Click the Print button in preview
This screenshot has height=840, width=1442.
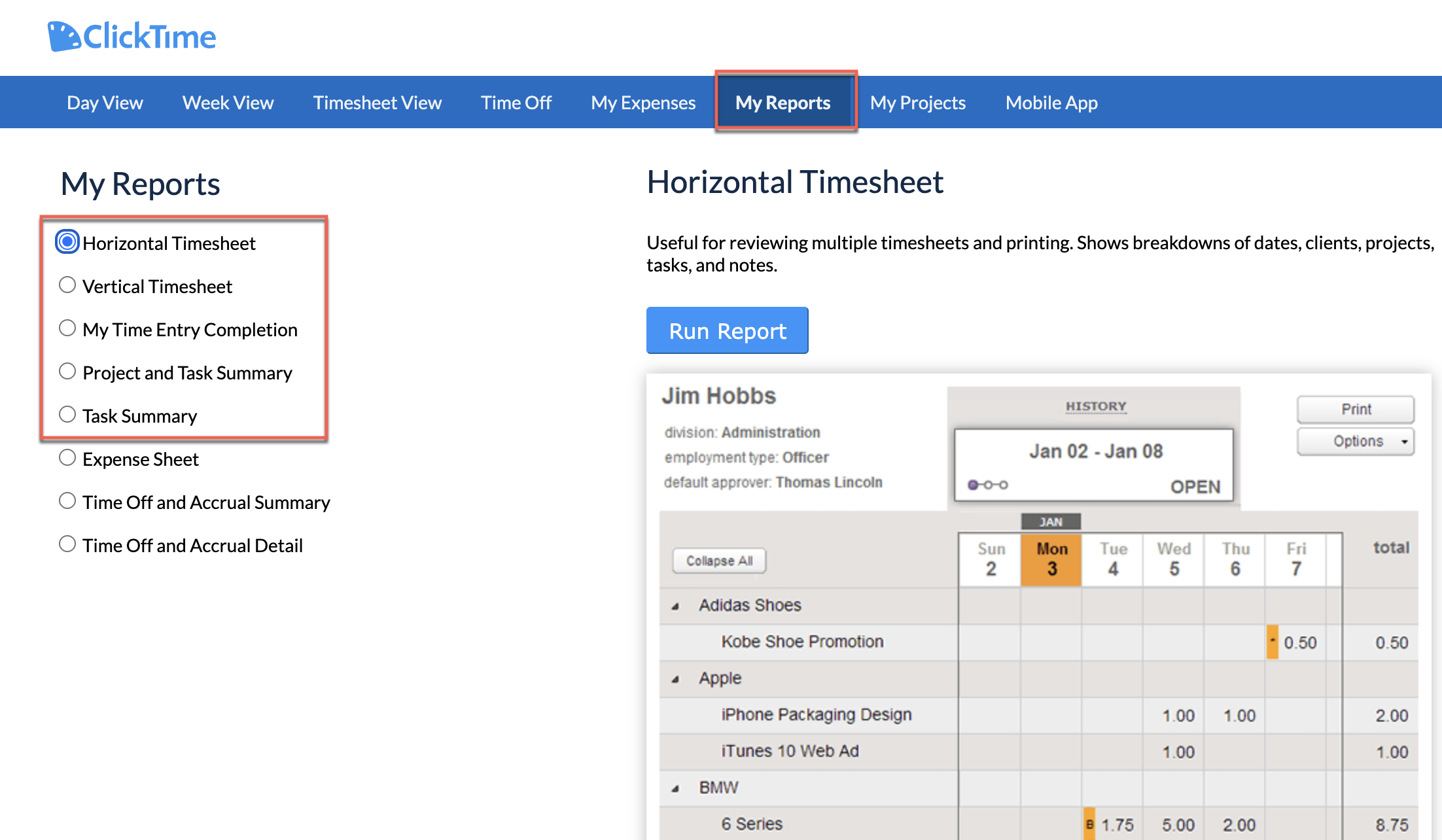click(x=1356, y=409)
